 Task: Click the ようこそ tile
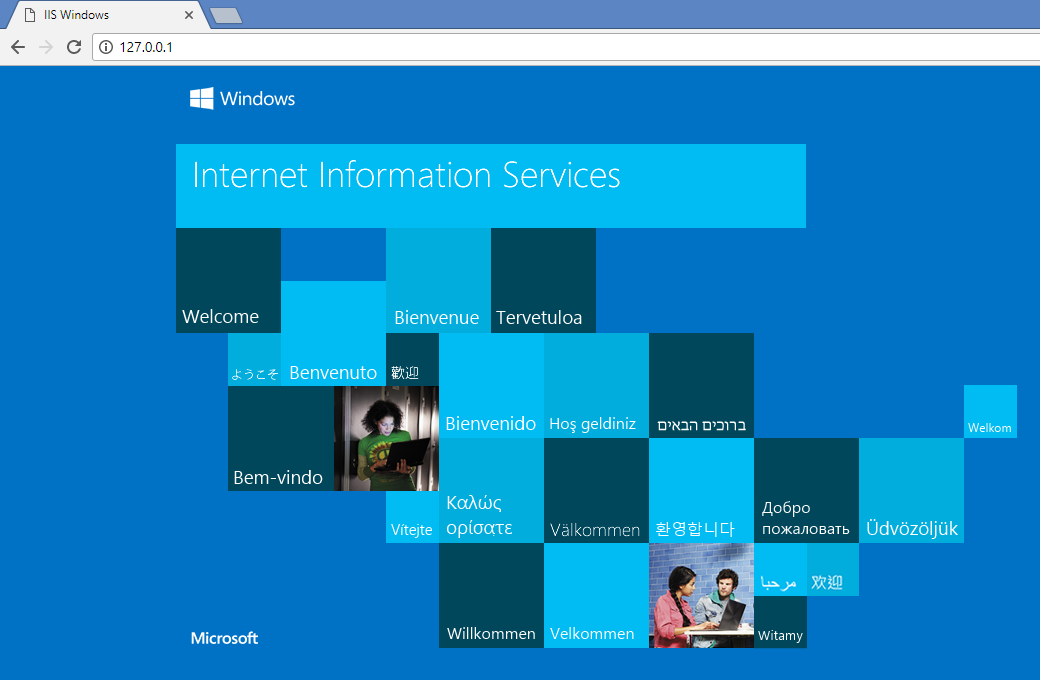[255, 360]
